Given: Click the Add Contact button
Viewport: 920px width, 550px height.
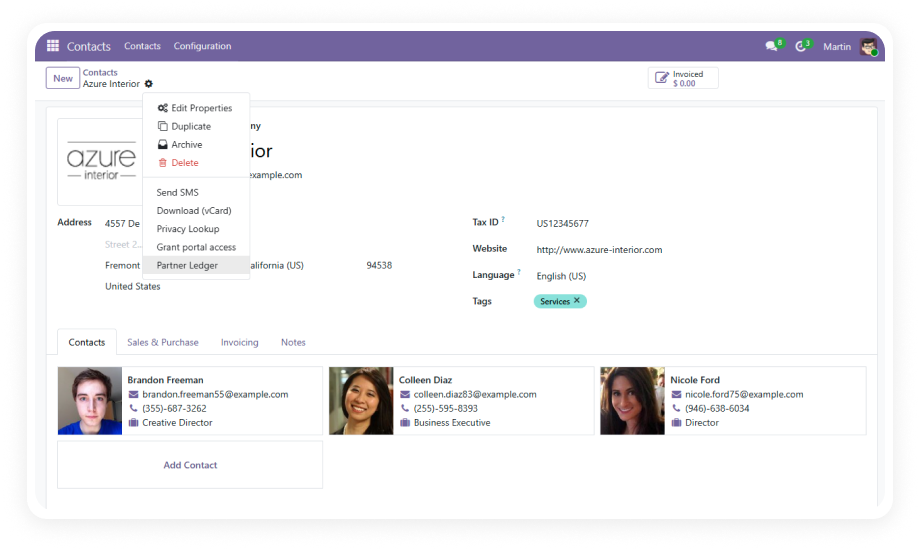Looking at the screenshot, I should tap(190, 465).
